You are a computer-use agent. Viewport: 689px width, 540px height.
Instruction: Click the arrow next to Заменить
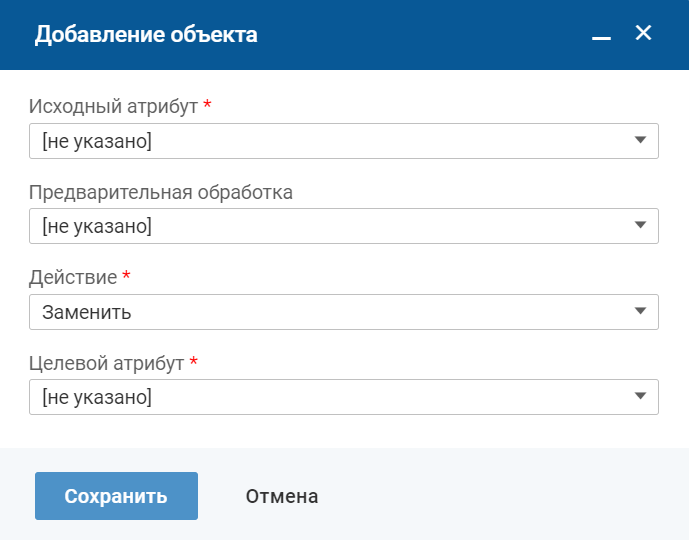click(641, 312)
